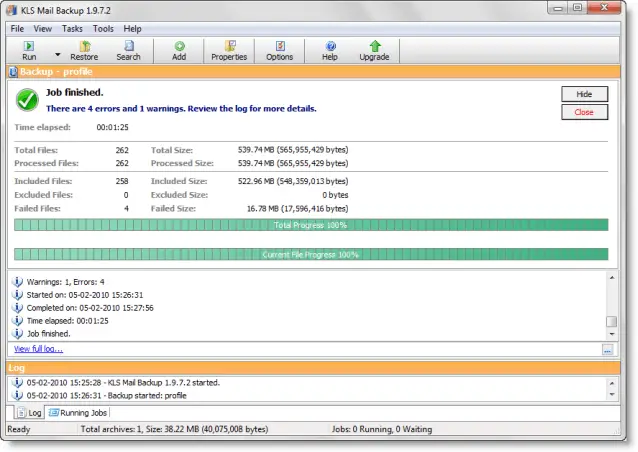Click the Current File Progress 100% bar
The width and height of the screenshot is (638, 452).
click(x=311, y=255)
